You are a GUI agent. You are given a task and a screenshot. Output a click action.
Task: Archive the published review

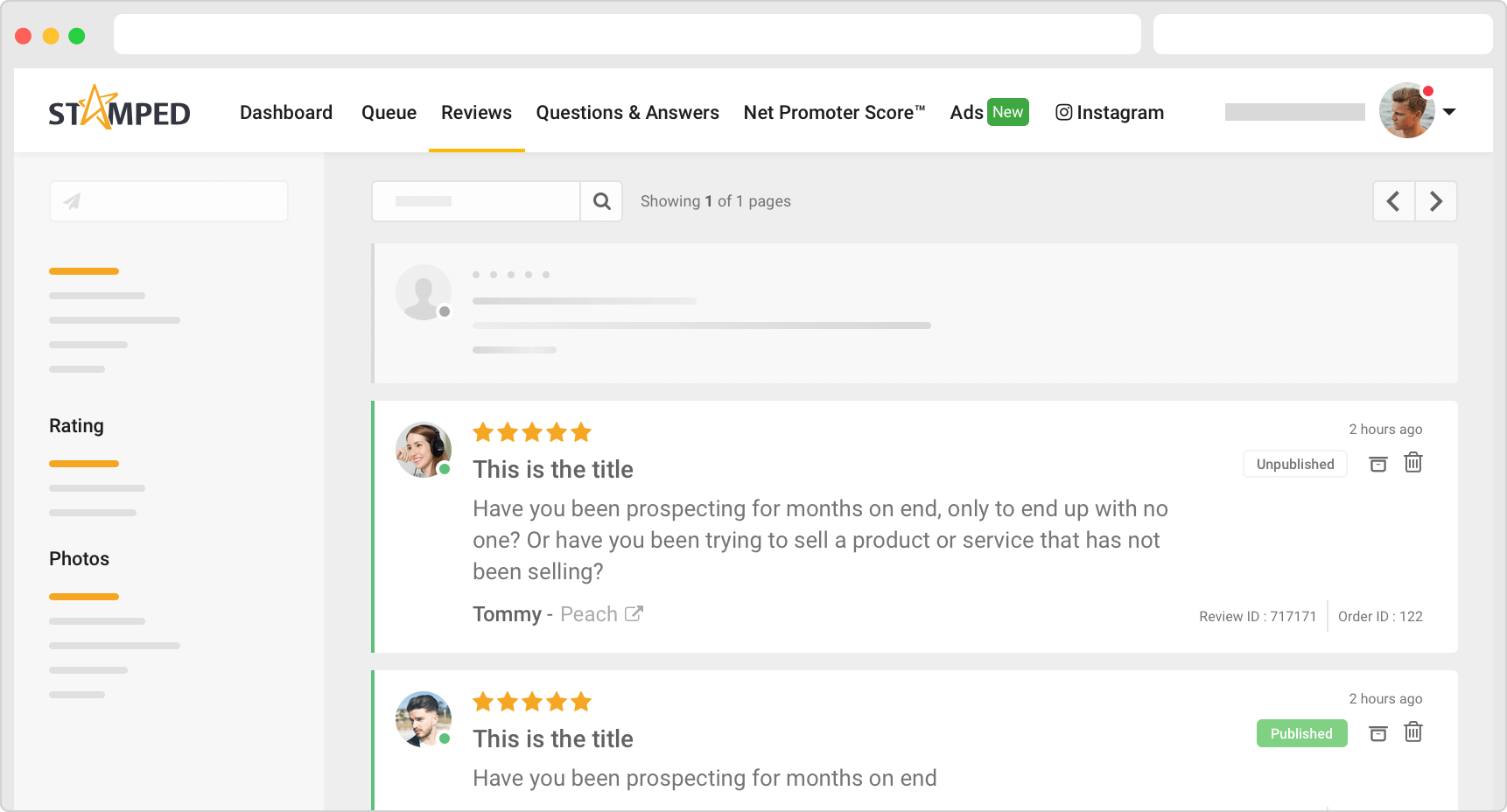point(1378,733)
